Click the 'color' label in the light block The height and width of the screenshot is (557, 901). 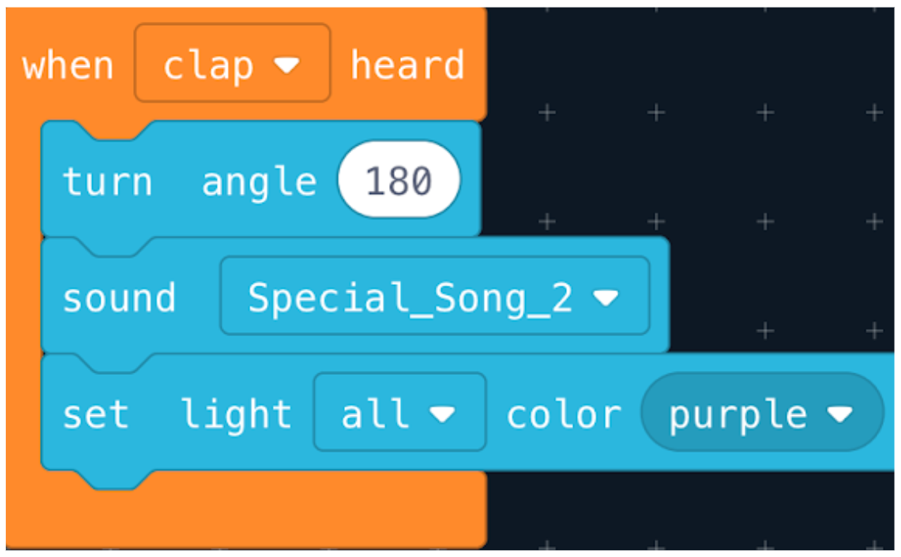564,414
